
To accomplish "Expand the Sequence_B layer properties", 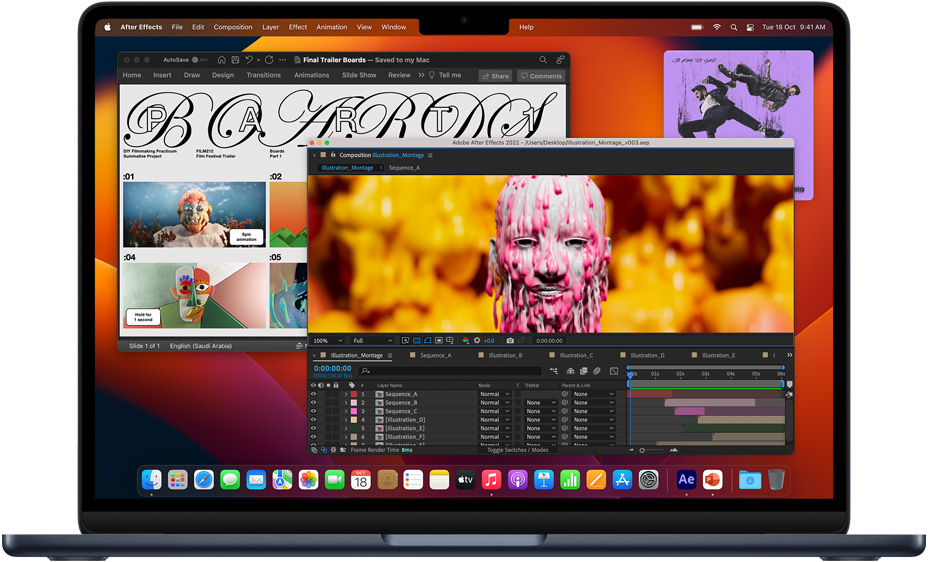I will coord(346,403).
